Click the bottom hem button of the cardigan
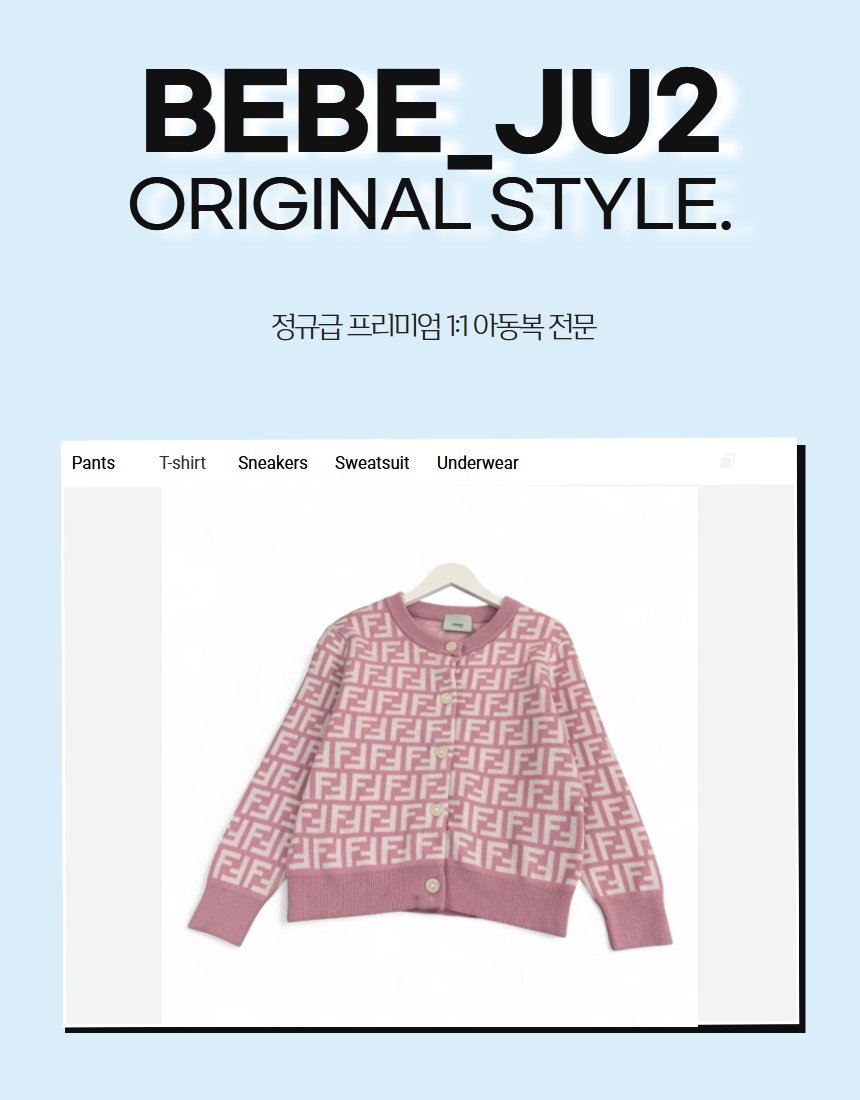 [x=431, y=887]
